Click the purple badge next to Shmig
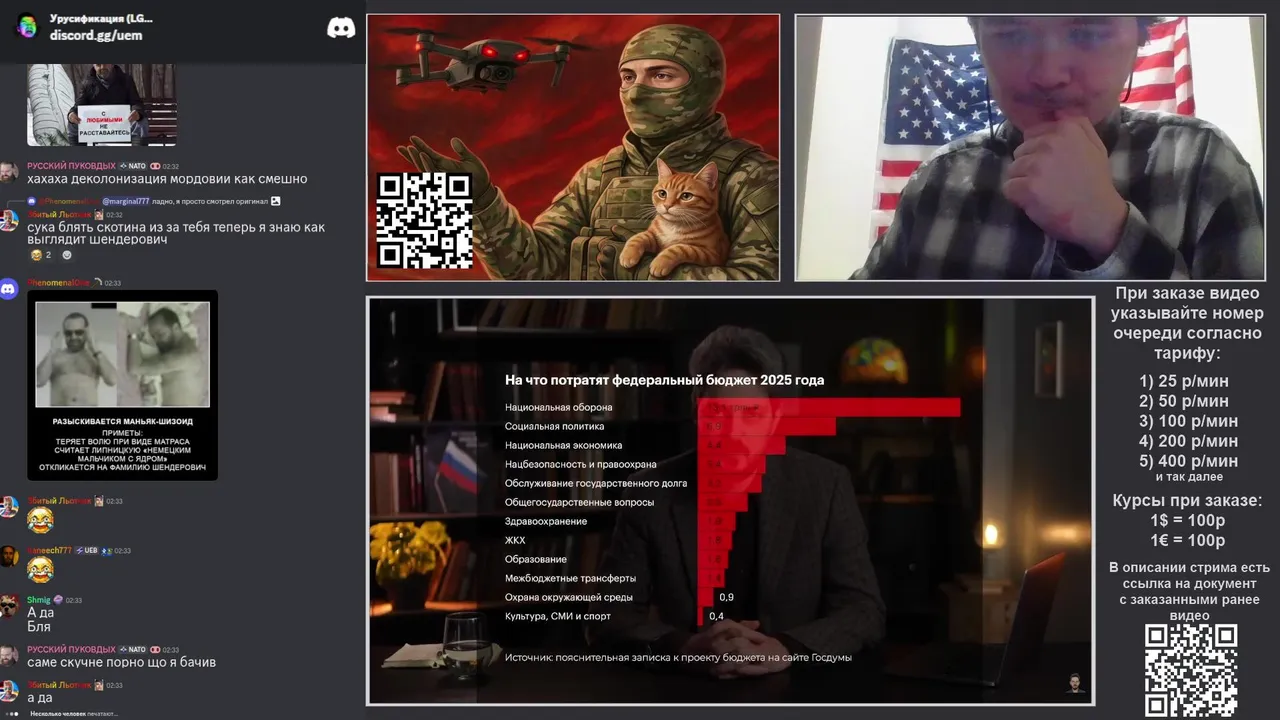1280x720 pixels. [58, 600]
